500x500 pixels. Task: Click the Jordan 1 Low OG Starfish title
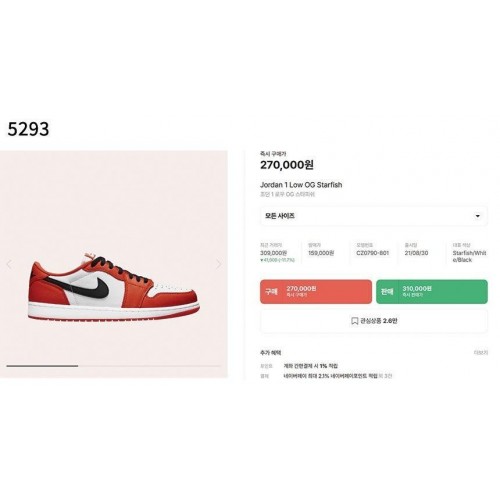click(x=301, y=185)
